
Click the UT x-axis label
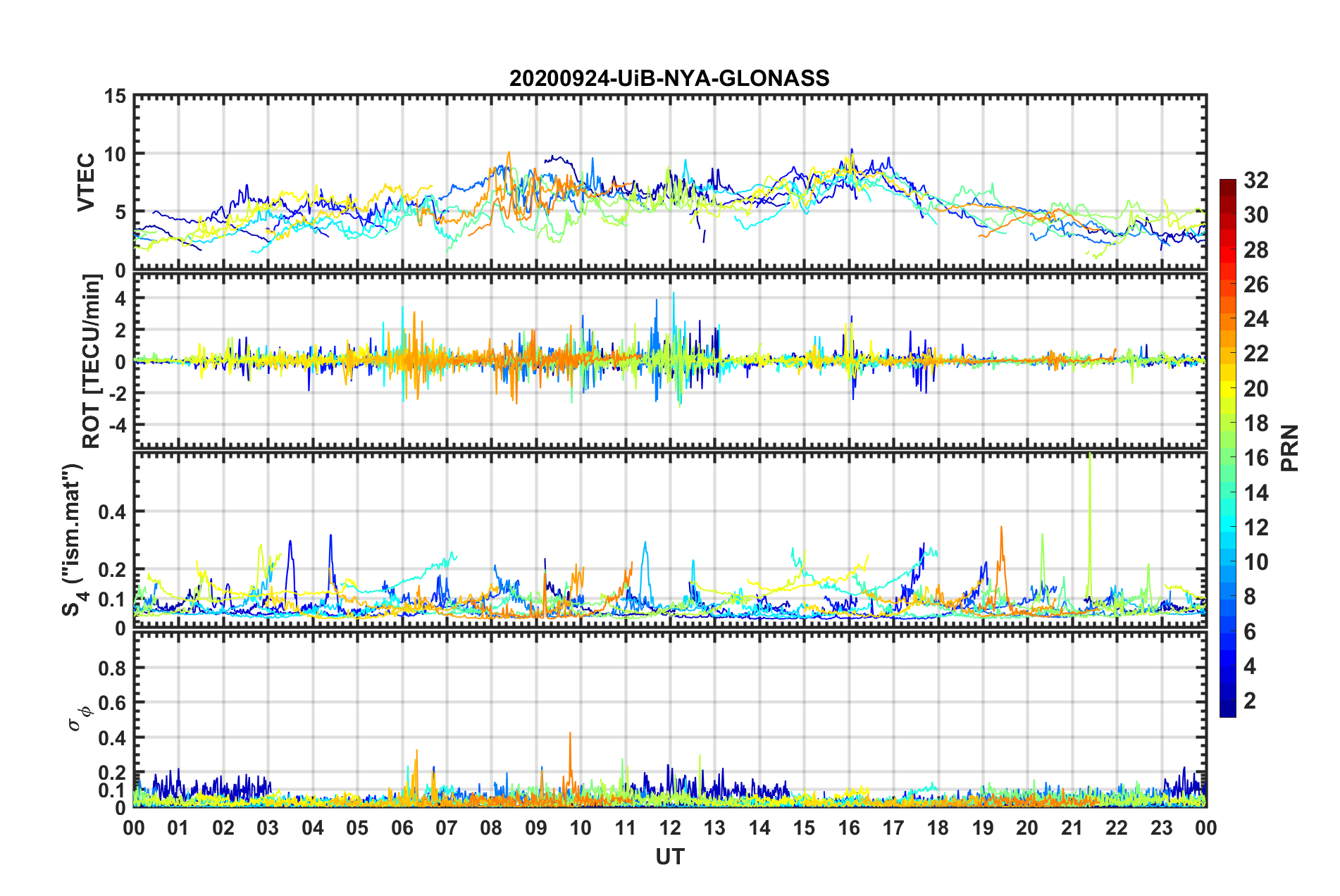(x=669, y=856)
